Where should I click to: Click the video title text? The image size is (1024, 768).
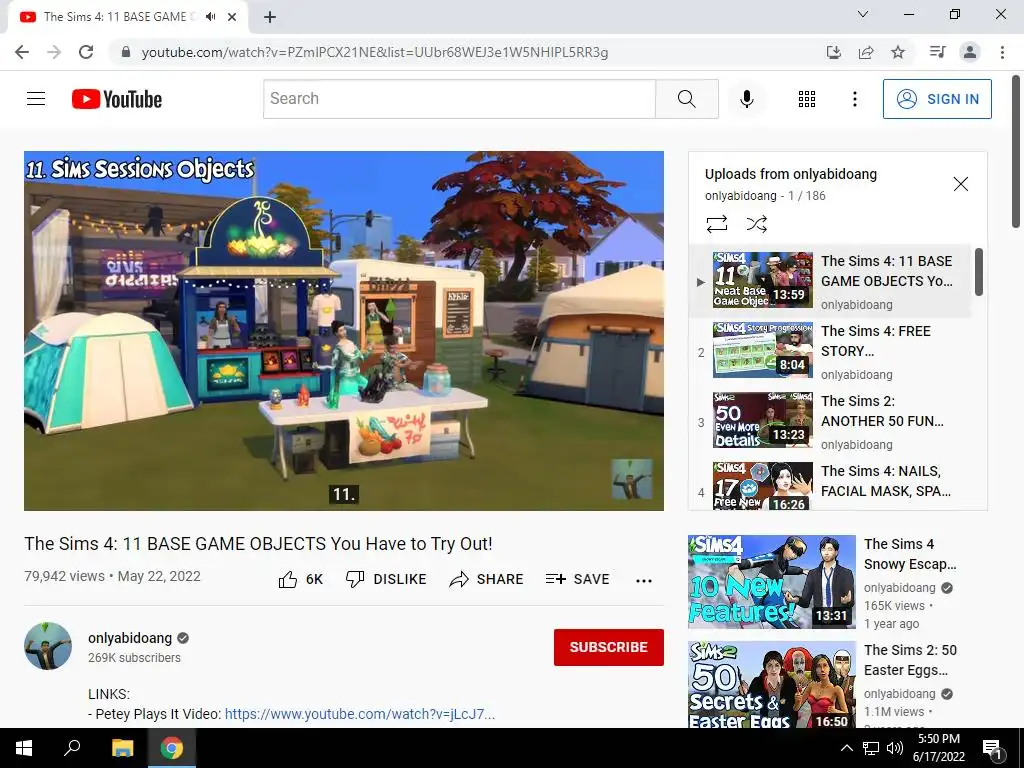(258, 543)
